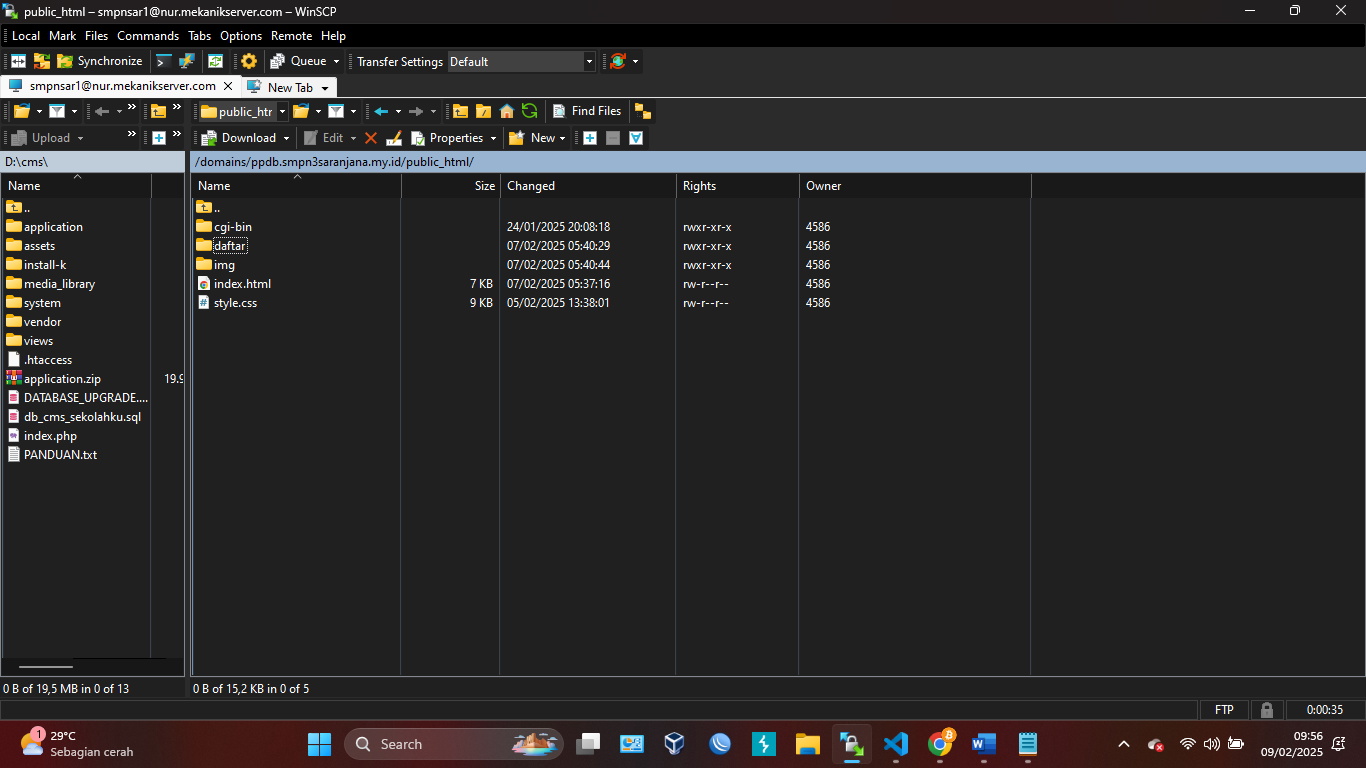Open Visual Studio Code from taskbar
This screenshot has width=1366, height=768.
coord(895,744)
